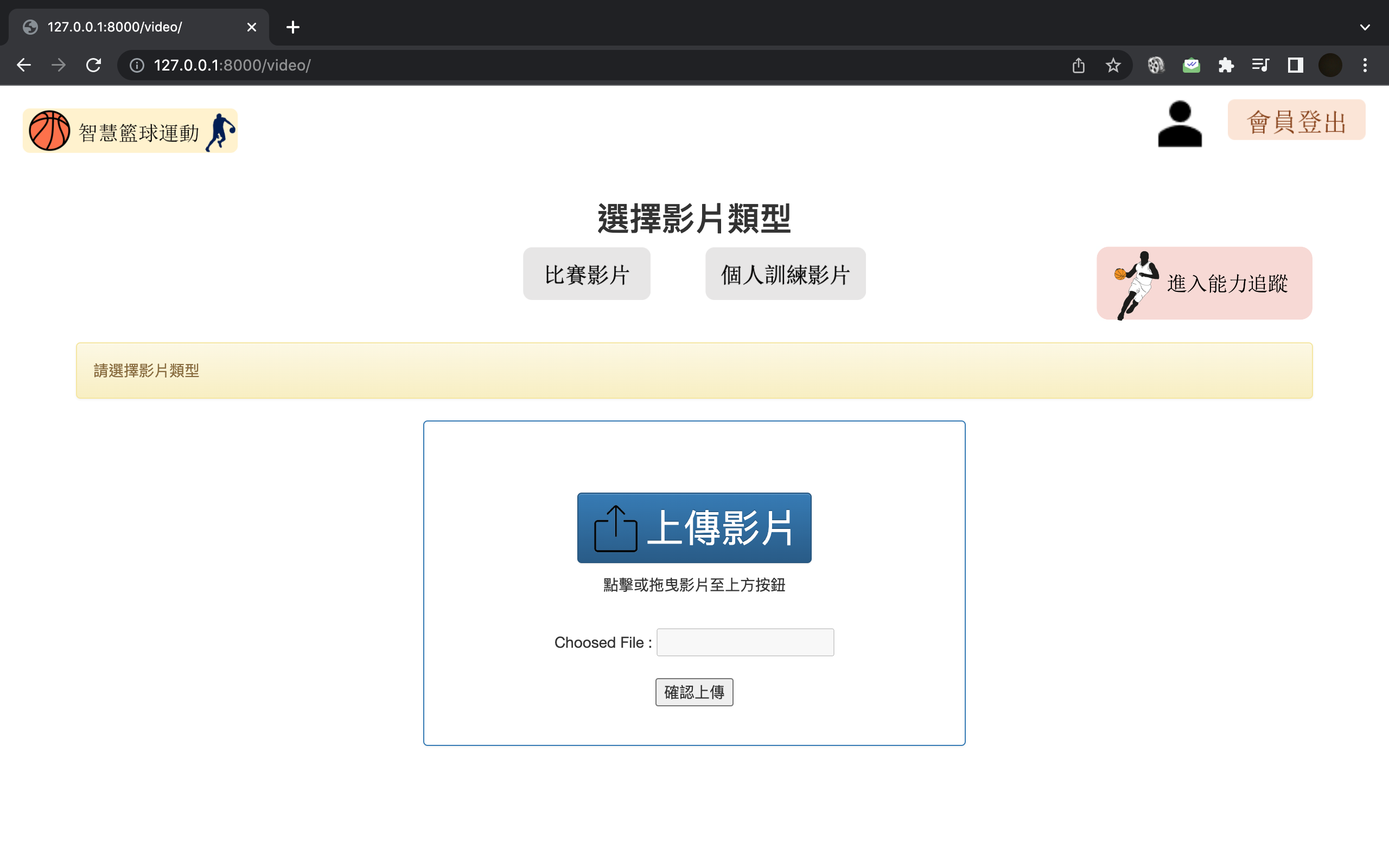
Task: Open Chrome three-dot menu
Action: click(1365, 66)
